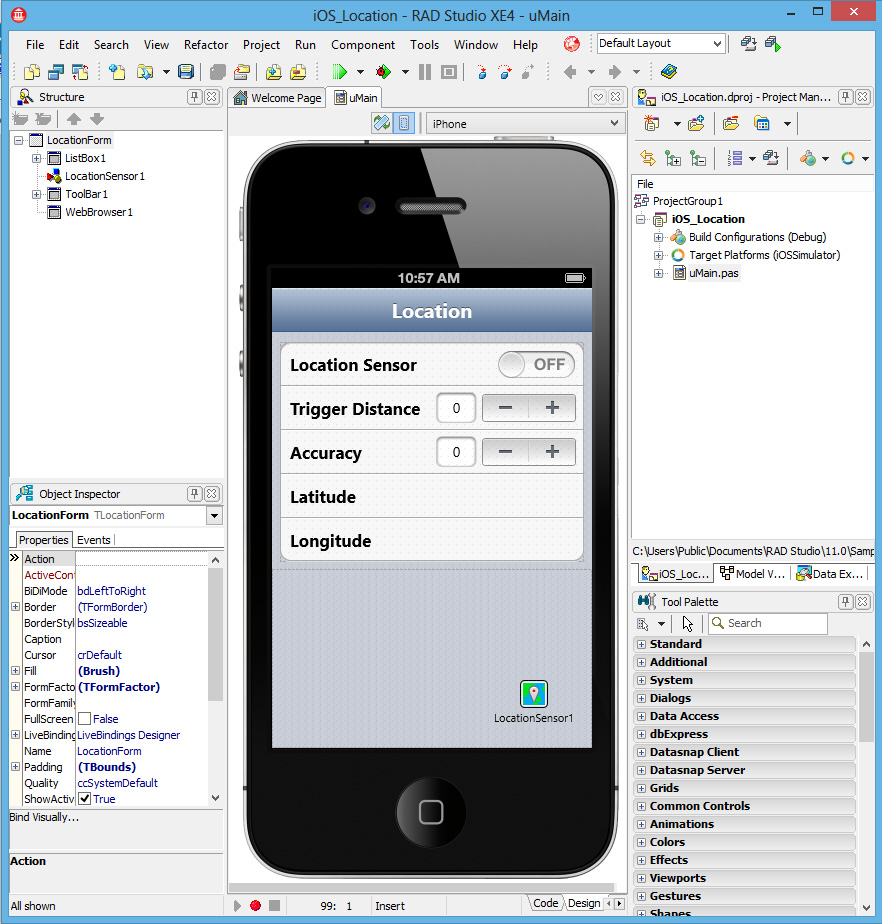882x924 pixels.
Task: Click the Program Reset stop icon
Action: pyautogui.click(x=449, y=72)
